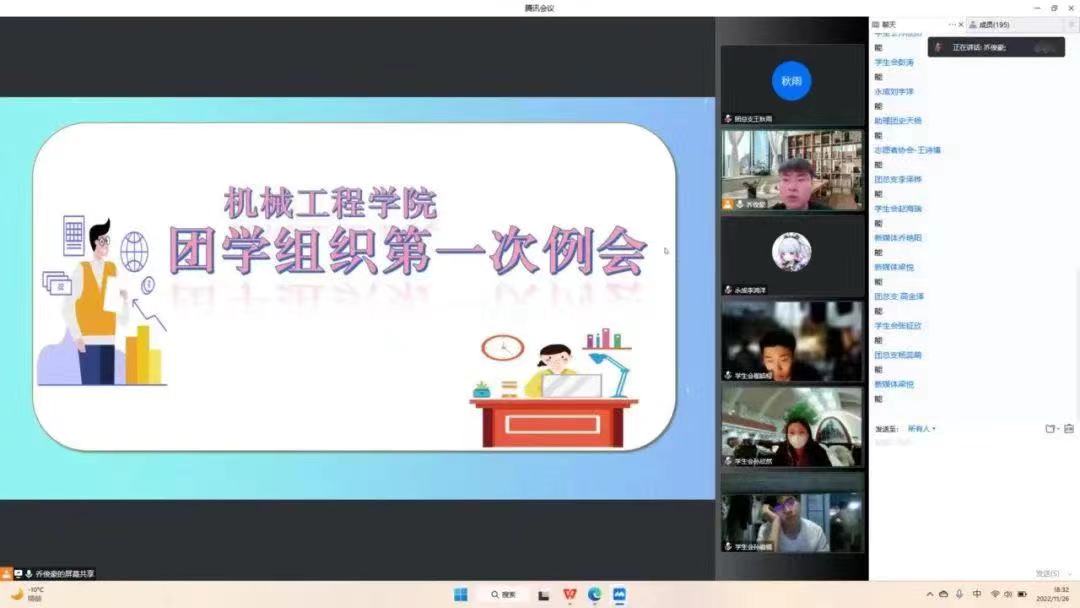Select the anime-avatar participant tile
1080x608 pixels.
pyautogui.click(x=792, y=252)
